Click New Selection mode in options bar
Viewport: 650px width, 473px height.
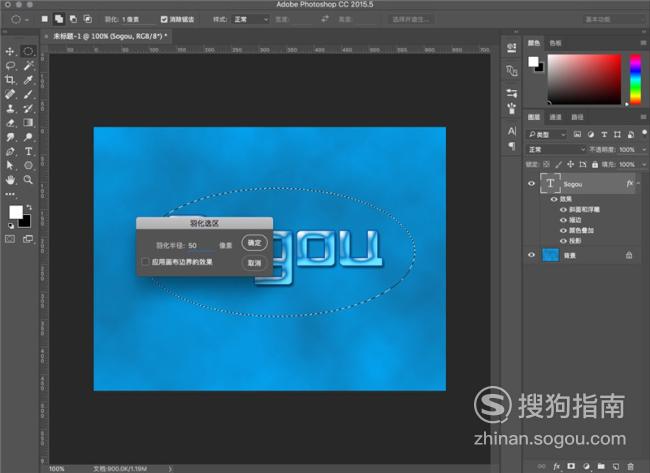coord(44,19)
